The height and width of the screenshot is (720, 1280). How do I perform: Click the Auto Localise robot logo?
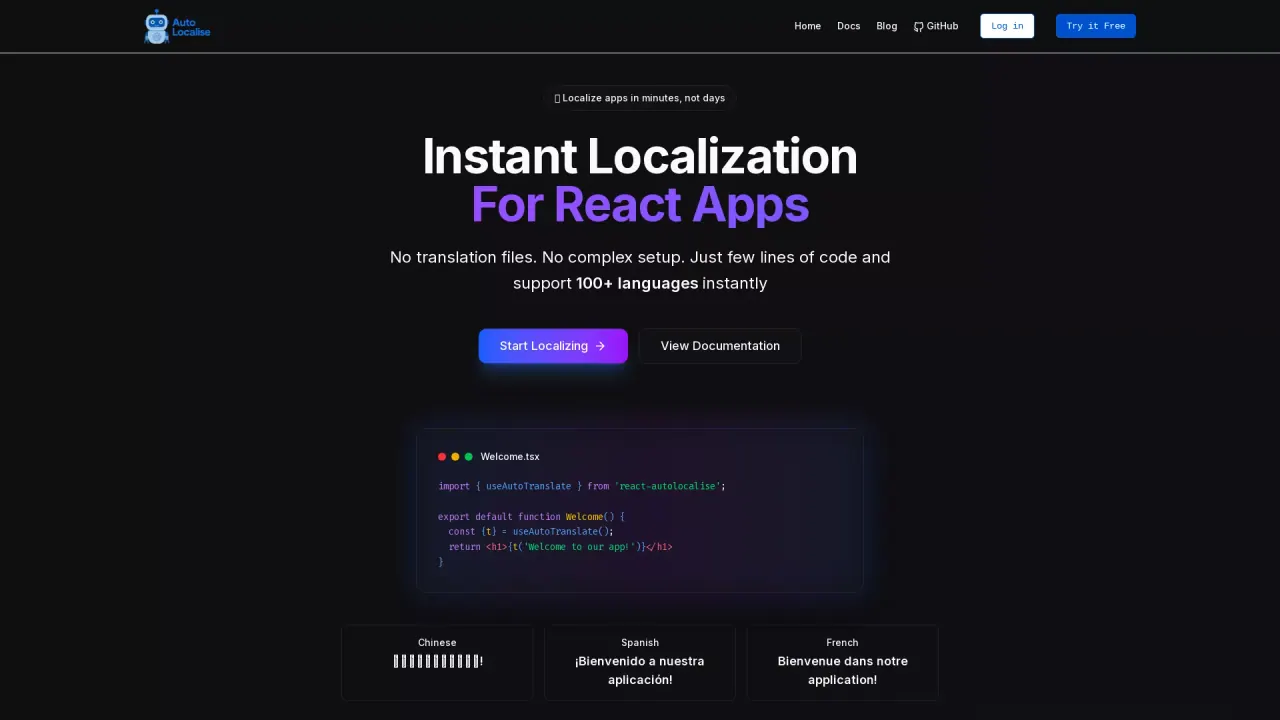click(177, 26)
